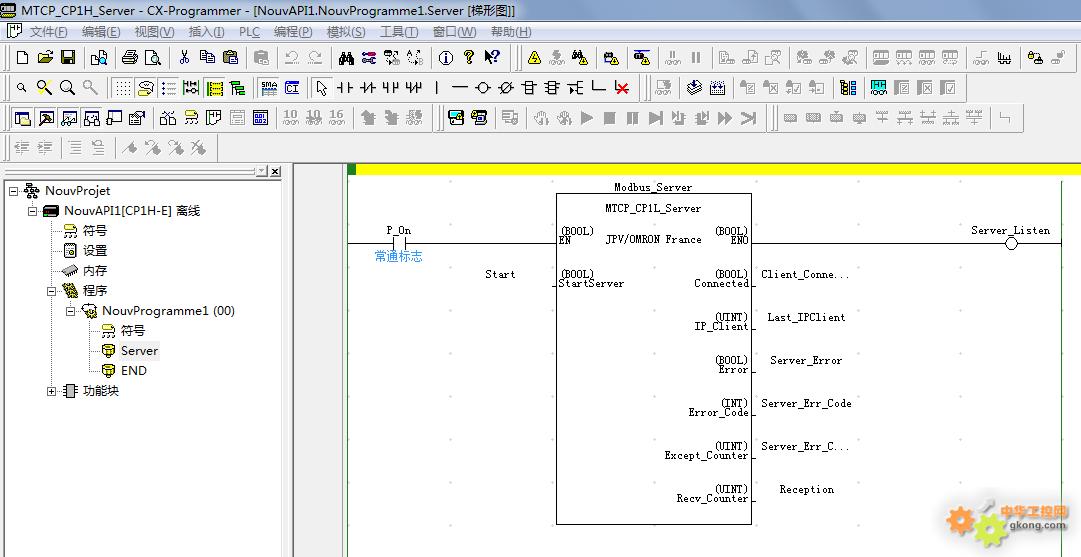Image resolution: width=1081 pixels, height=557 pixels.
Task: Collapse the NouvProjet tree root
Action: [x=13, y=191]
